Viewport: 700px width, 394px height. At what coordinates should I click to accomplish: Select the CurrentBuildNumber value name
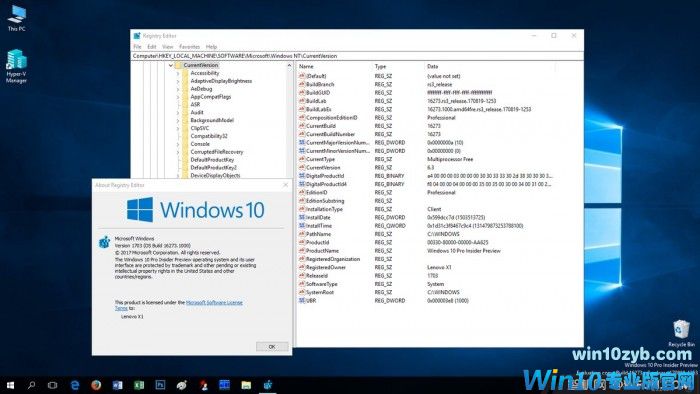pos(330,134)
